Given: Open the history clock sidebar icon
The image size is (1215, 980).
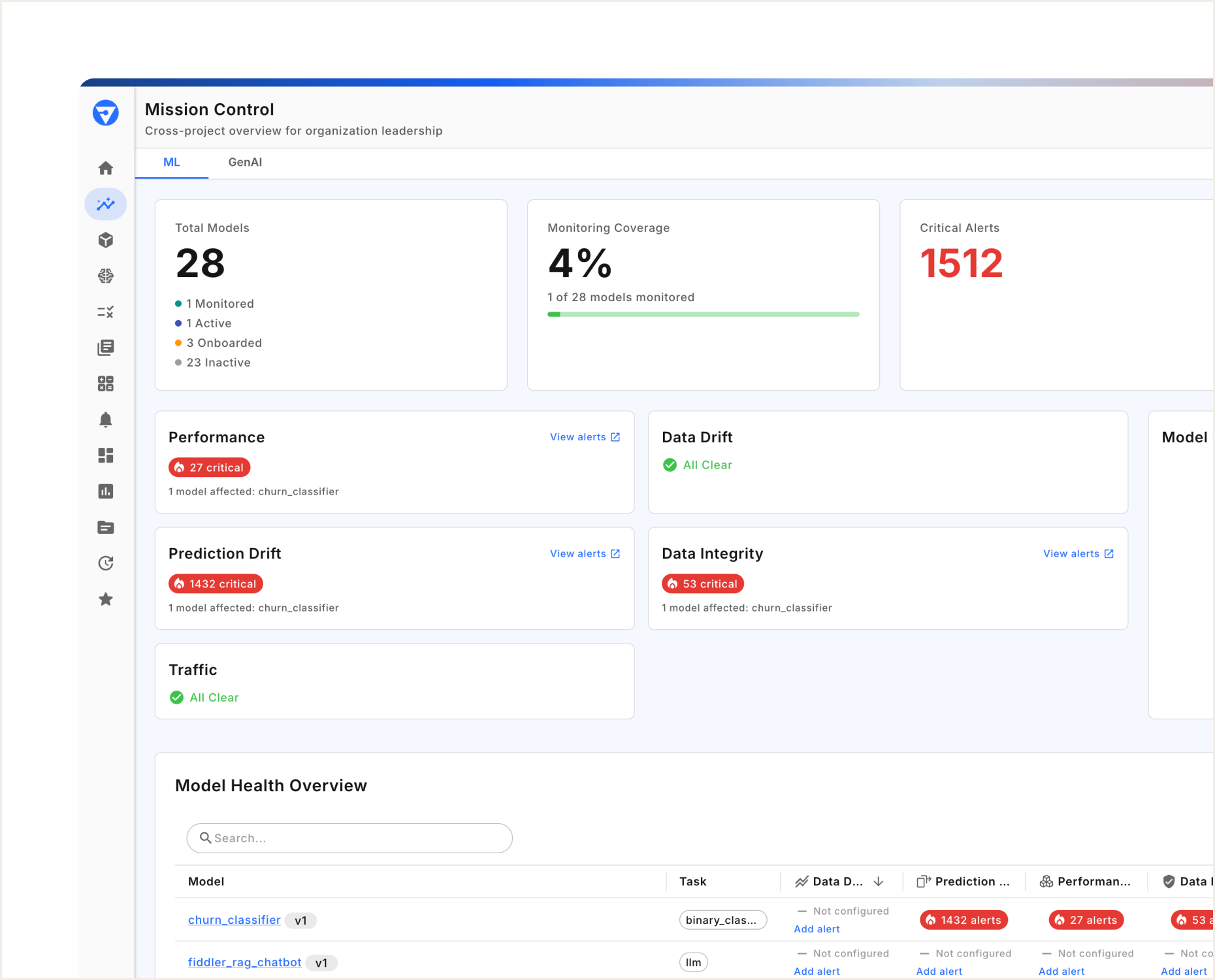Looking at the screenshot, I should 105,563.
